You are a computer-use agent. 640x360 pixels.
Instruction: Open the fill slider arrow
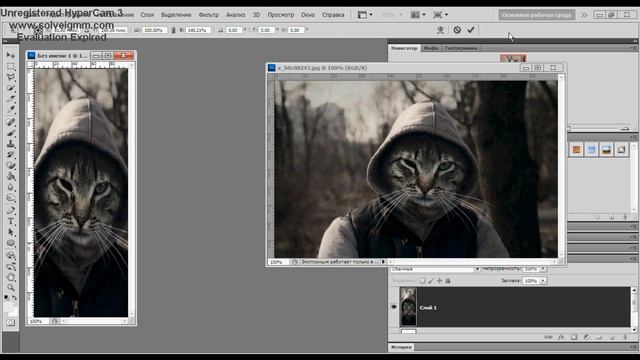(543, 281)
